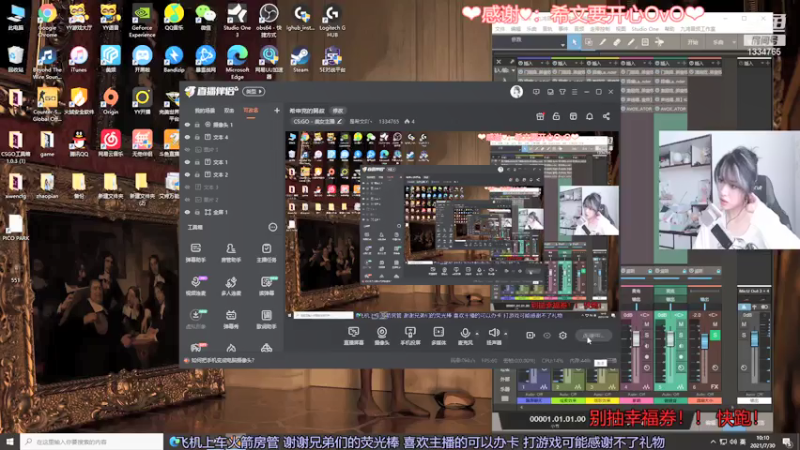Add a 直播屏幕 capture source
The width and height of the screenshot is (800, 450).
354,336
